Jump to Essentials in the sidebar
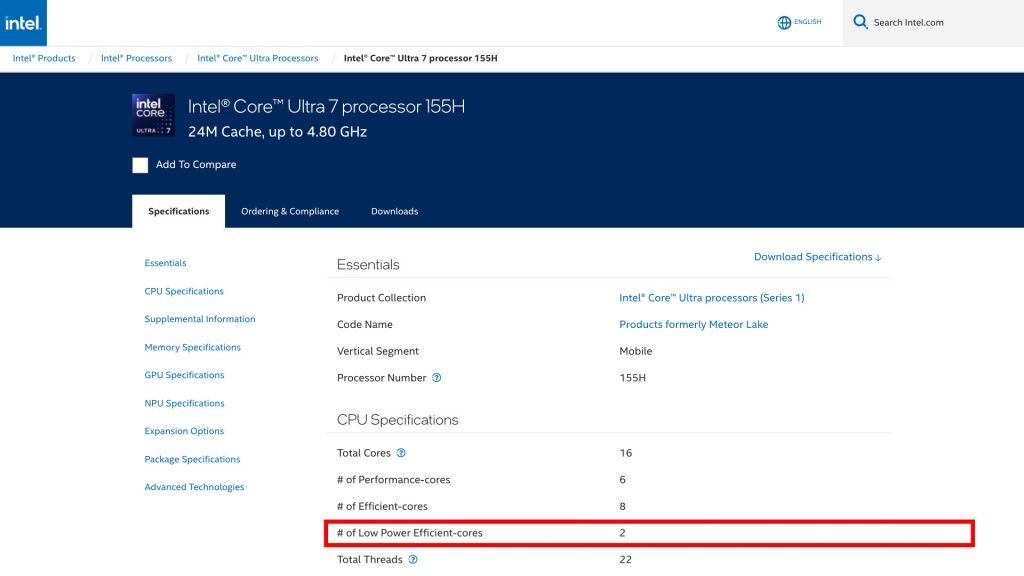 click(165, 263)
